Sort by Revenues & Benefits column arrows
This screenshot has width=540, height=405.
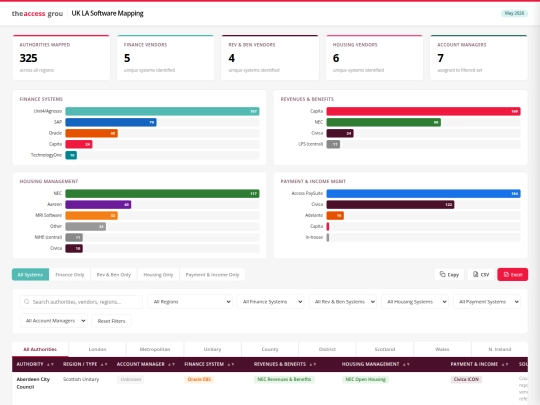(313, 364)
